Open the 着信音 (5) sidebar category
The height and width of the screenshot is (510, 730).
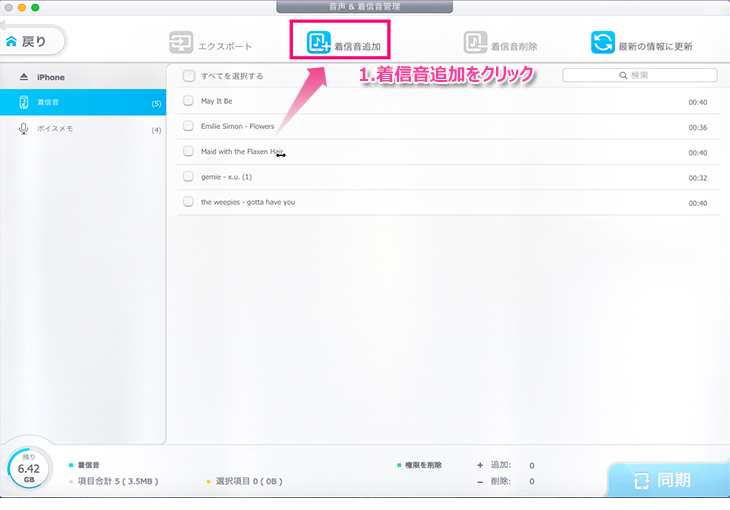(x=83, y=102)
